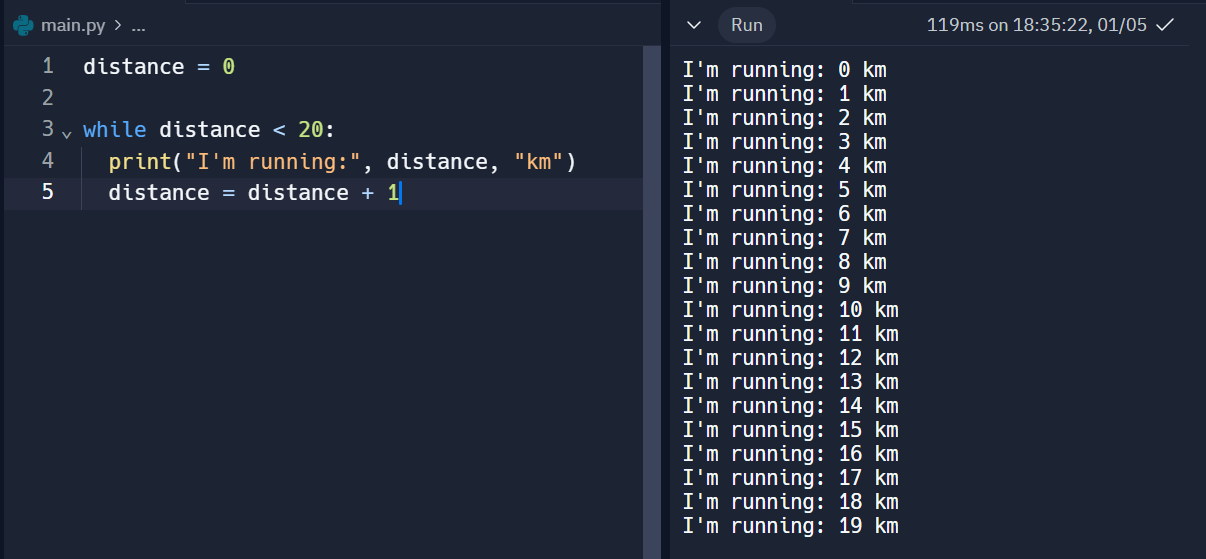Click the output line "I'm running: 19 km"

[790, 526]
